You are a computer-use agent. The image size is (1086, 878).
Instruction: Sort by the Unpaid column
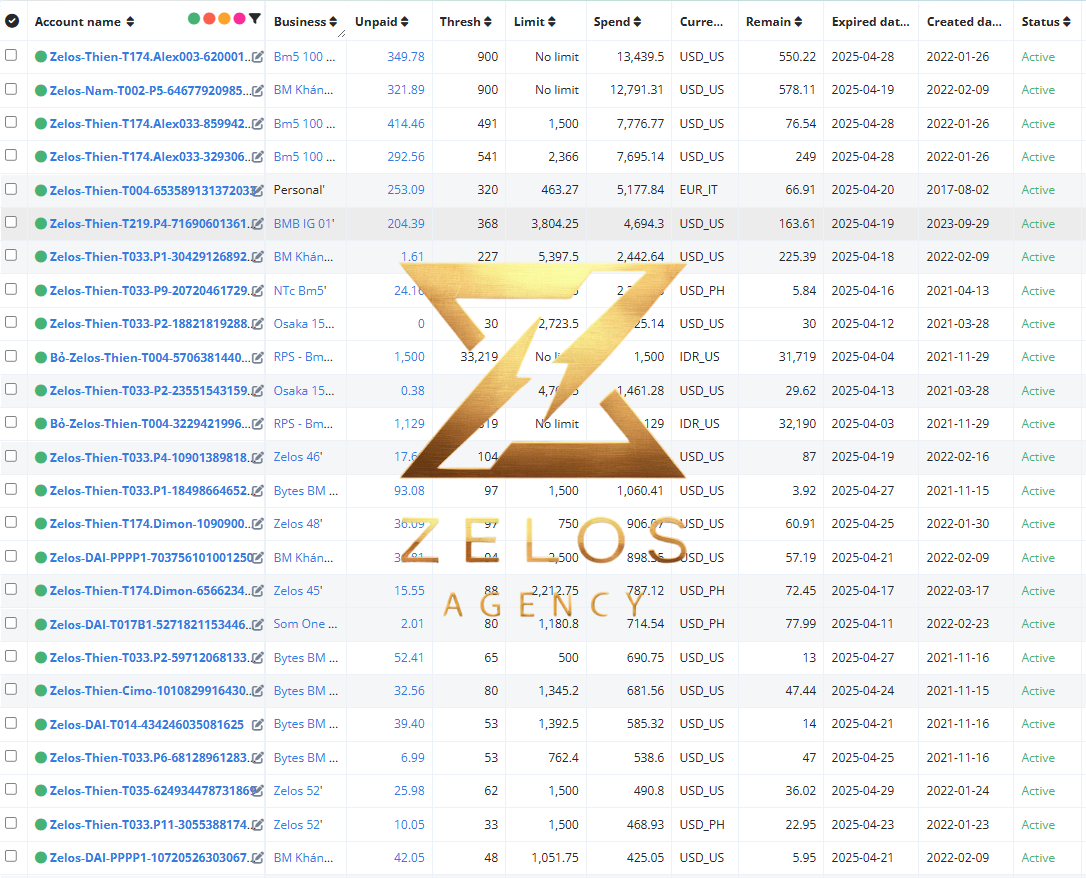coord(382,21)
